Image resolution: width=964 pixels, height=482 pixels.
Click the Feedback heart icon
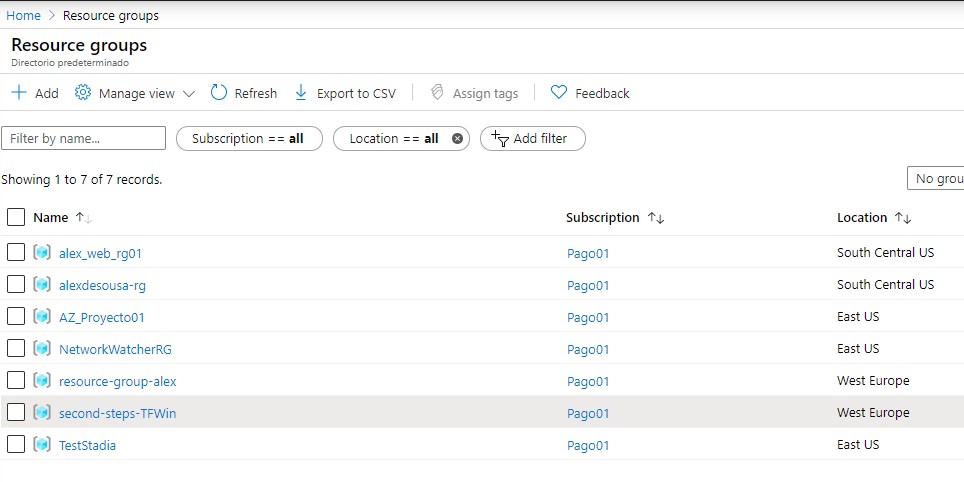pos(559,93)
